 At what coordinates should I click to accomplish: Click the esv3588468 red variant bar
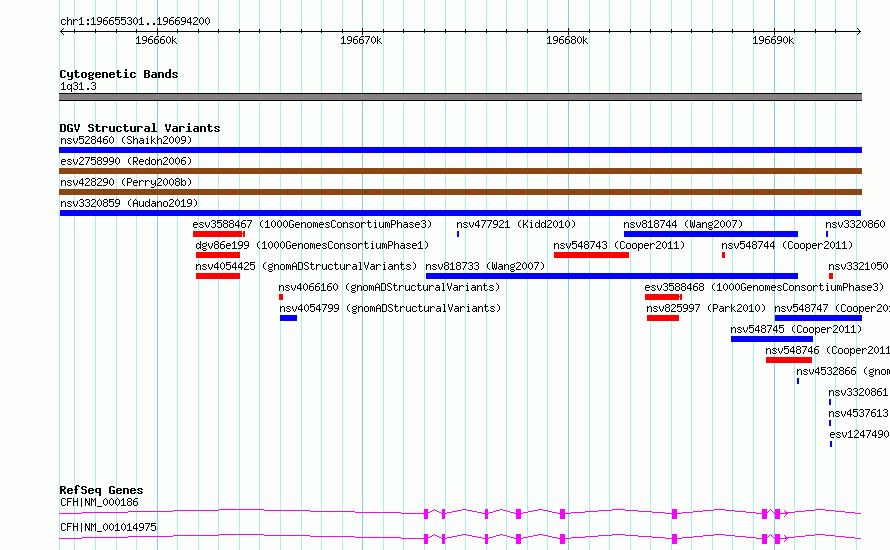(x=664, y=297)
